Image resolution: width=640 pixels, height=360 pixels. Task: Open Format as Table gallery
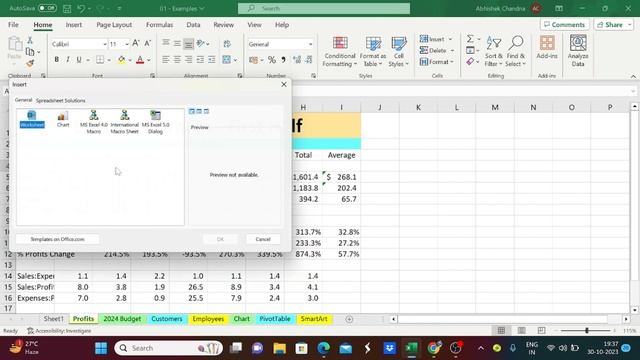(x=373, y=52)
